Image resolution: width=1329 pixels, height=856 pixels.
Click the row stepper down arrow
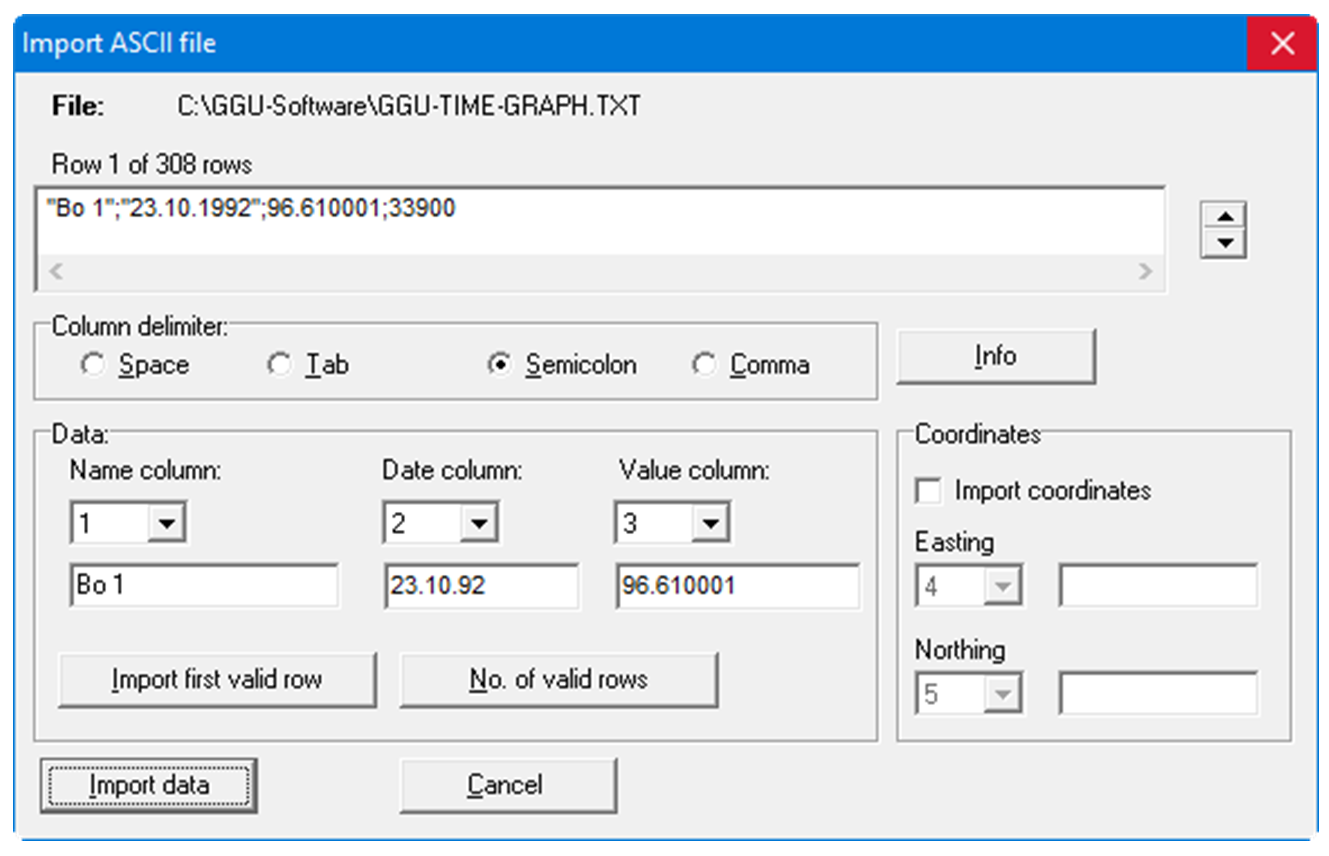tap(1224, 243)
